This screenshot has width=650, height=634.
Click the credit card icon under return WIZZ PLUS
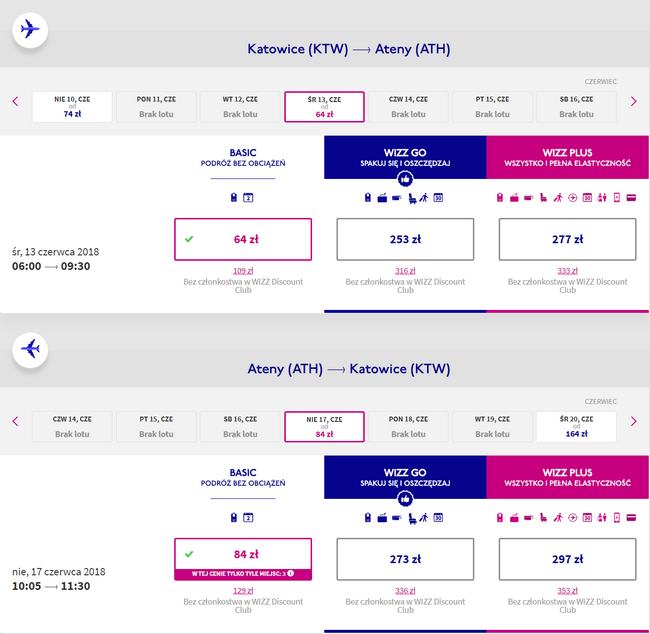click(x=631, y=517)
